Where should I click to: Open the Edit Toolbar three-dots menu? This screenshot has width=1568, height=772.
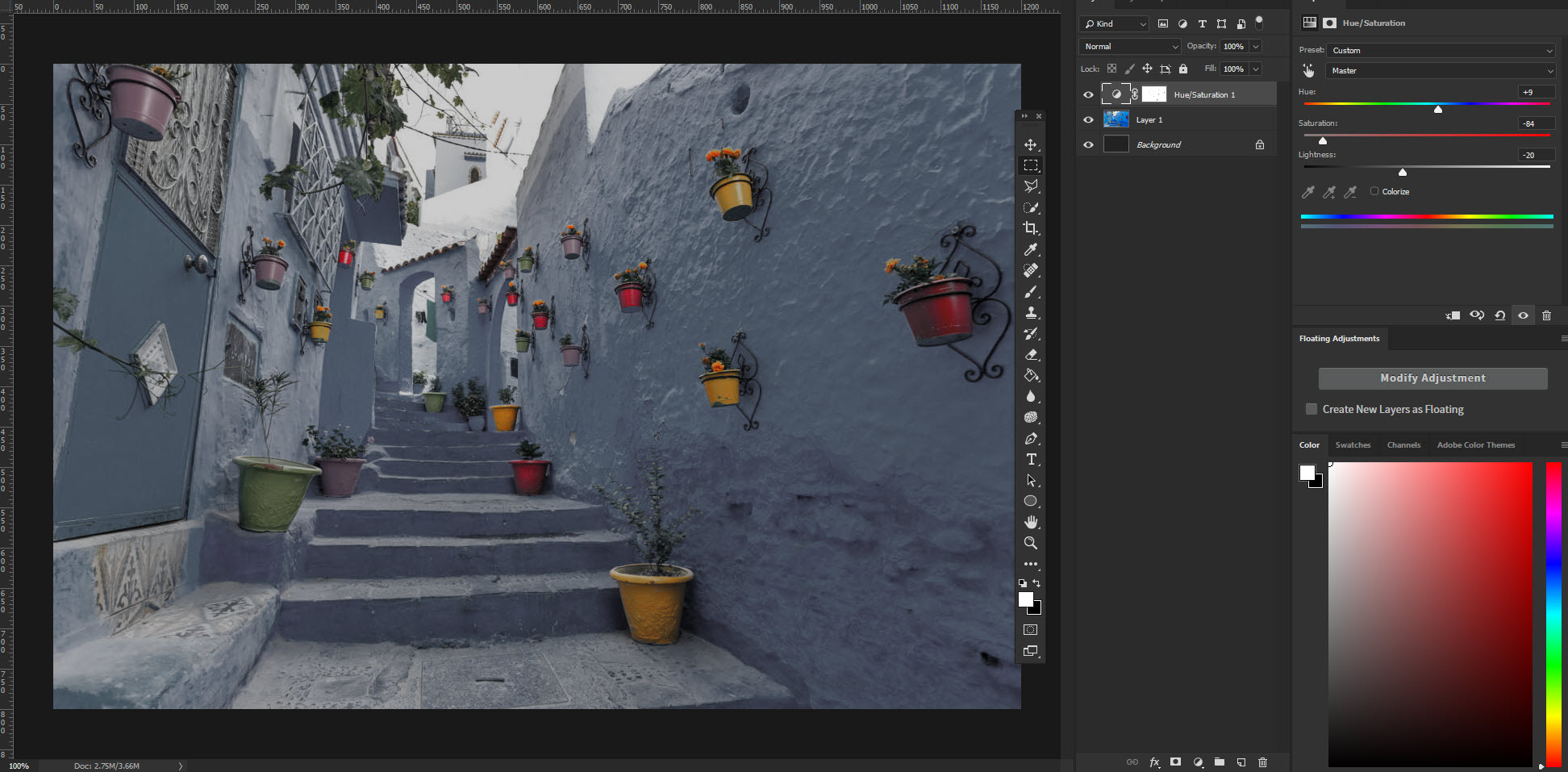pyautogui.click(x=1031, y=564)
